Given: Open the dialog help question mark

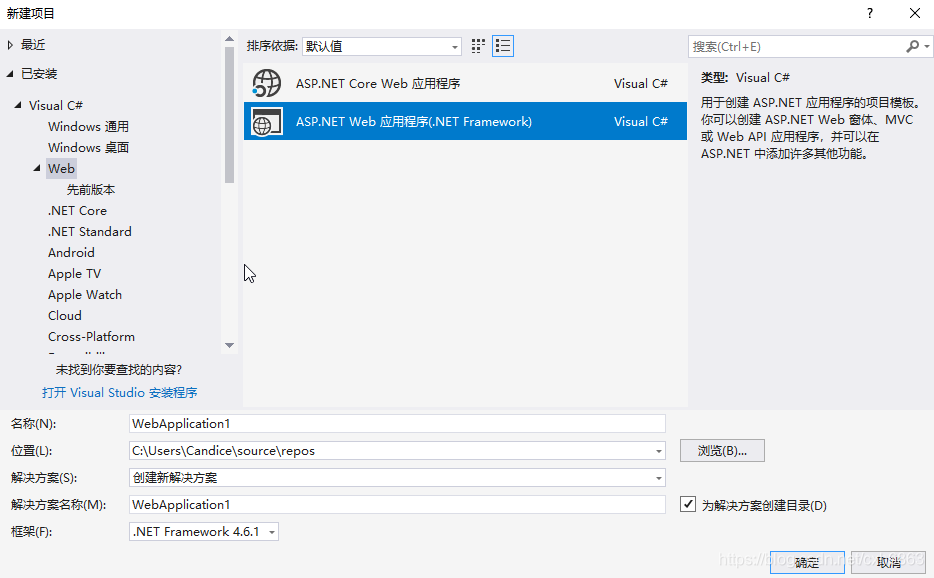Looking at the screenshot, I should pos(870,13).
